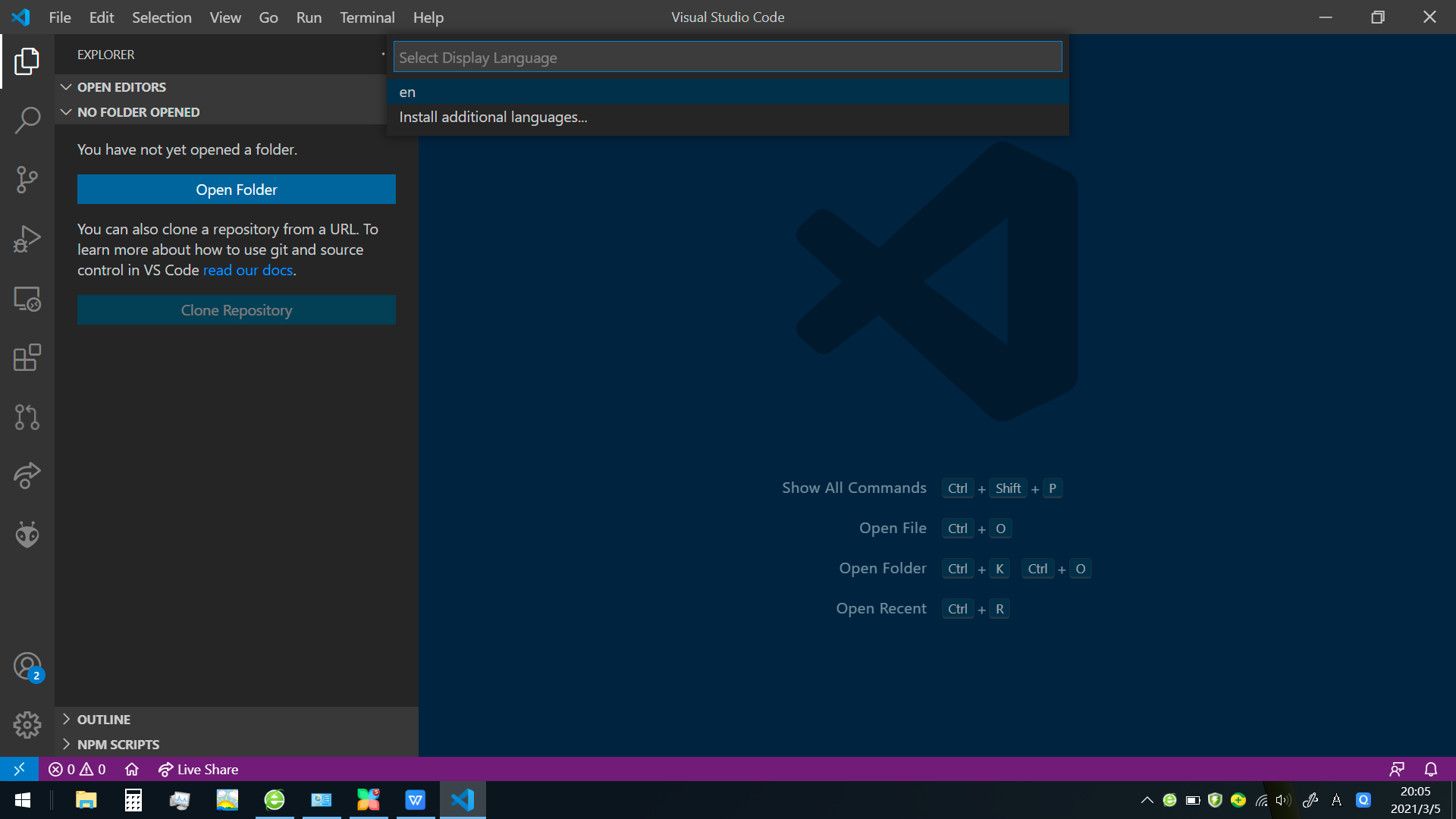
Task: Choose Install additional languages option
Action: (x=493, y=117)
